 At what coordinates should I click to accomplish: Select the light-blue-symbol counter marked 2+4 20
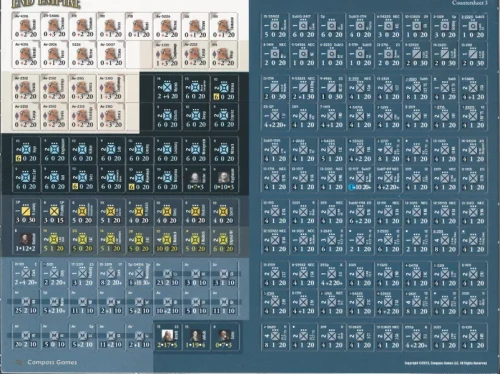pyautogui.click(x=167, y=88)
